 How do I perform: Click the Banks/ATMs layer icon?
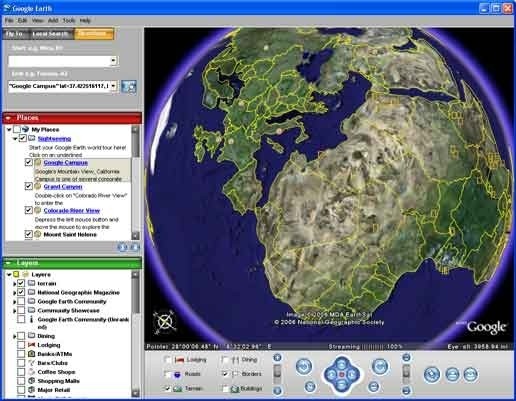coord(32,354)
